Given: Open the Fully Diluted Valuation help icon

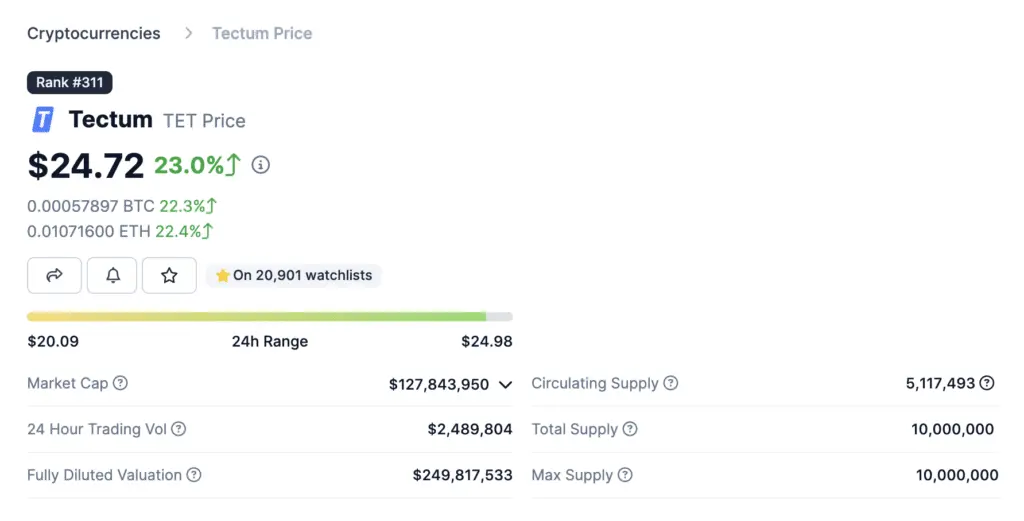Looking at the screenshot, I should pyautogui.click(x=194, y=475).
